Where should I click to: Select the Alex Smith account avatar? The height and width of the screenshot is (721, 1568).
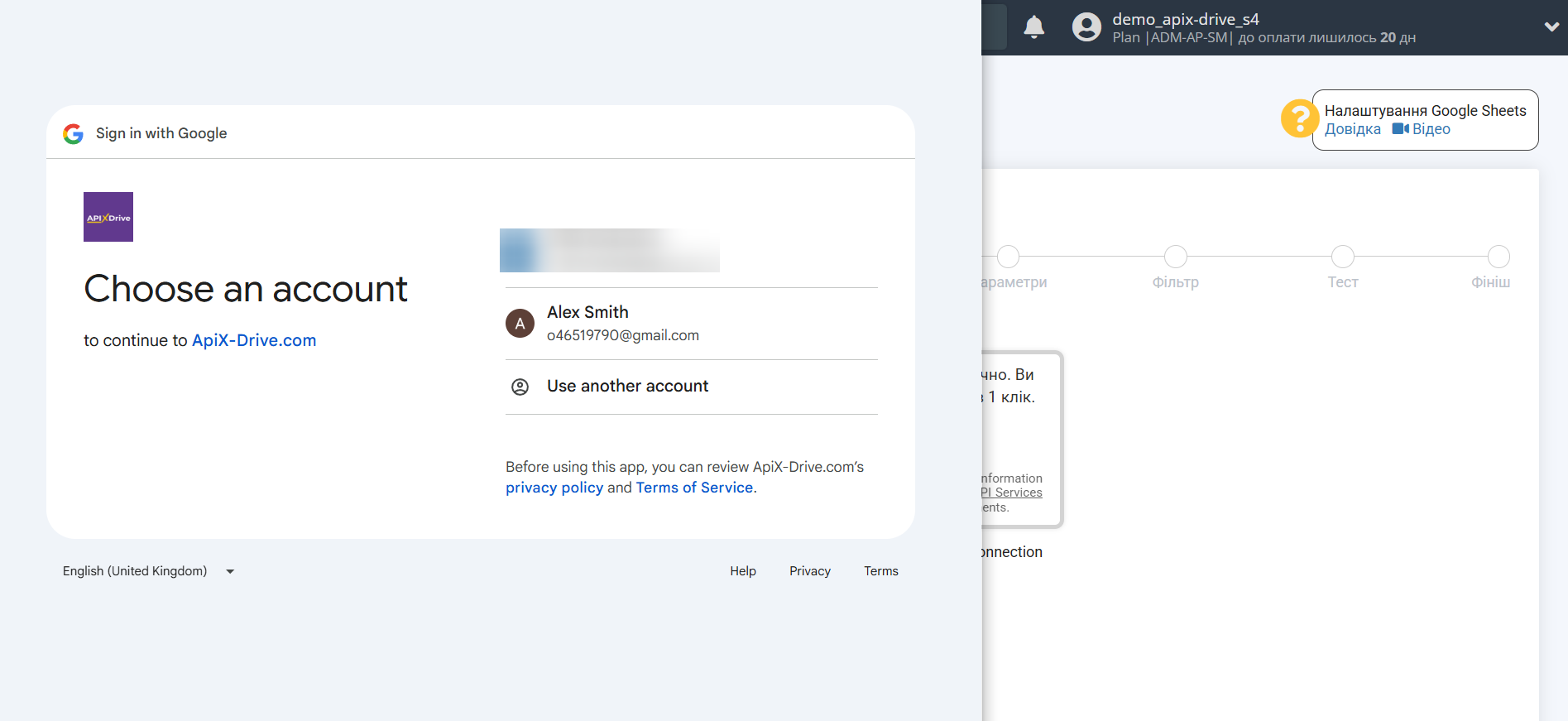[x=520, y=324]
